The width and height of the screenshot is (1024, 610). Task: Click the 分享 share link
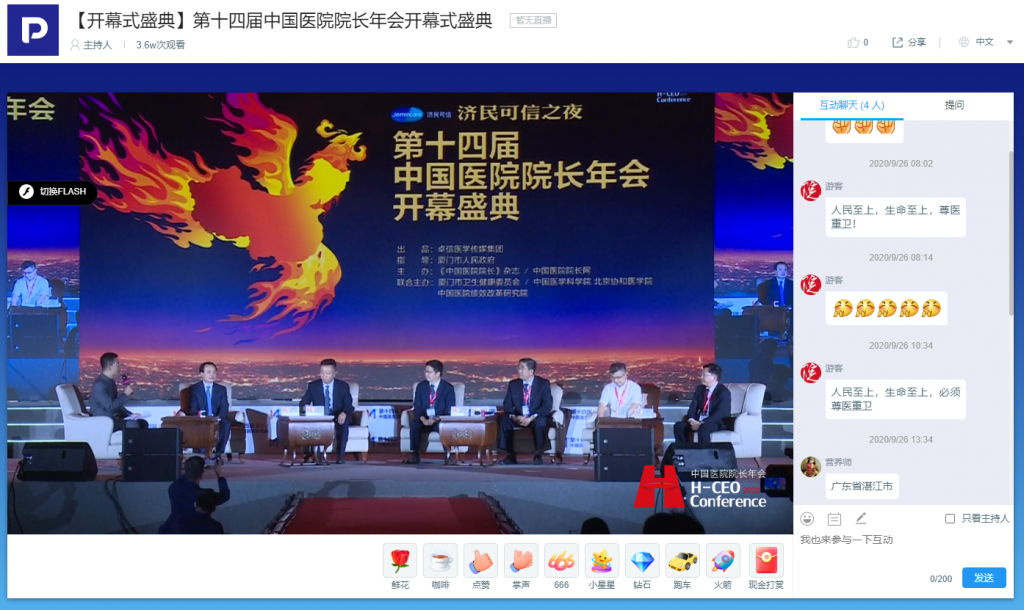(x=909, y=42)
